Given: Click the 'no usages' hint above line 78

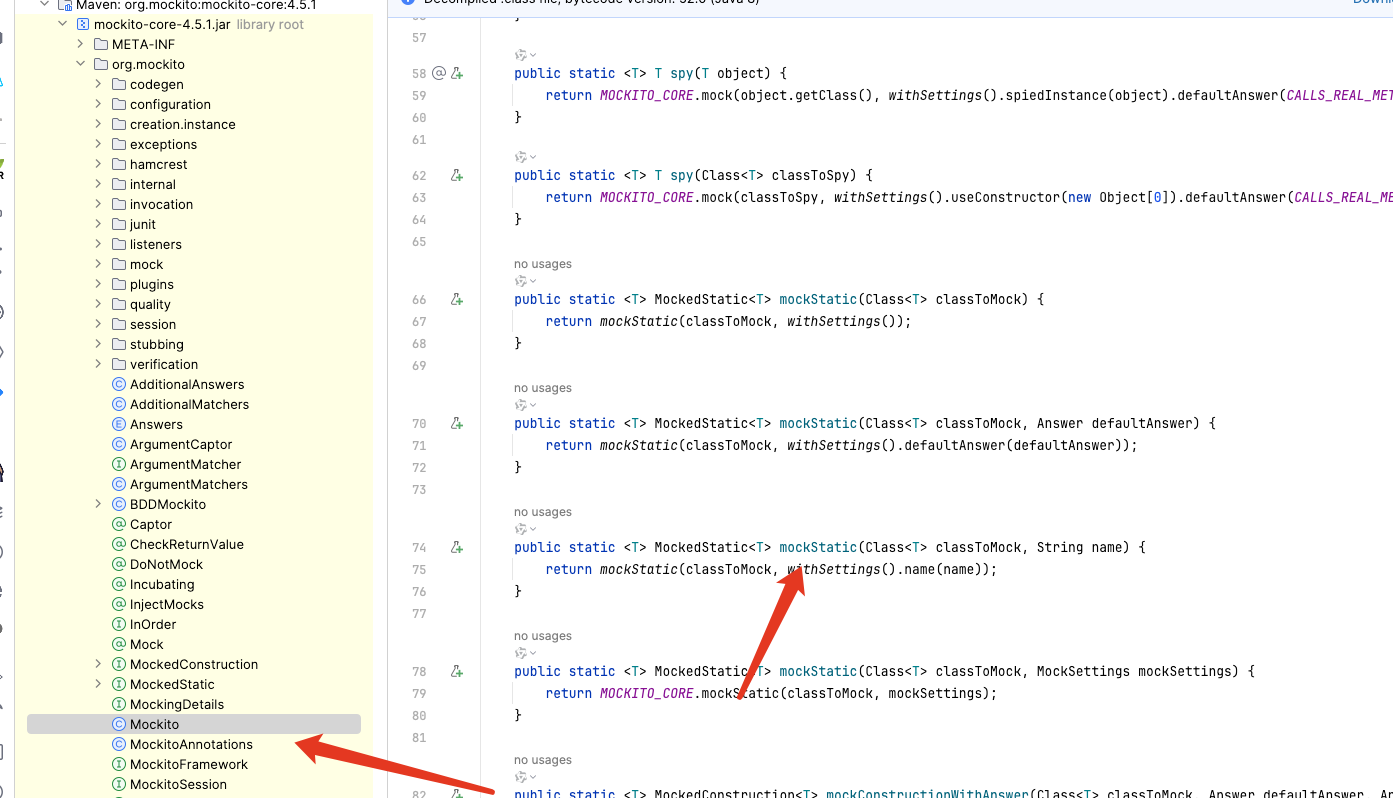Looking at the screenshot, I should coord(543,636).
